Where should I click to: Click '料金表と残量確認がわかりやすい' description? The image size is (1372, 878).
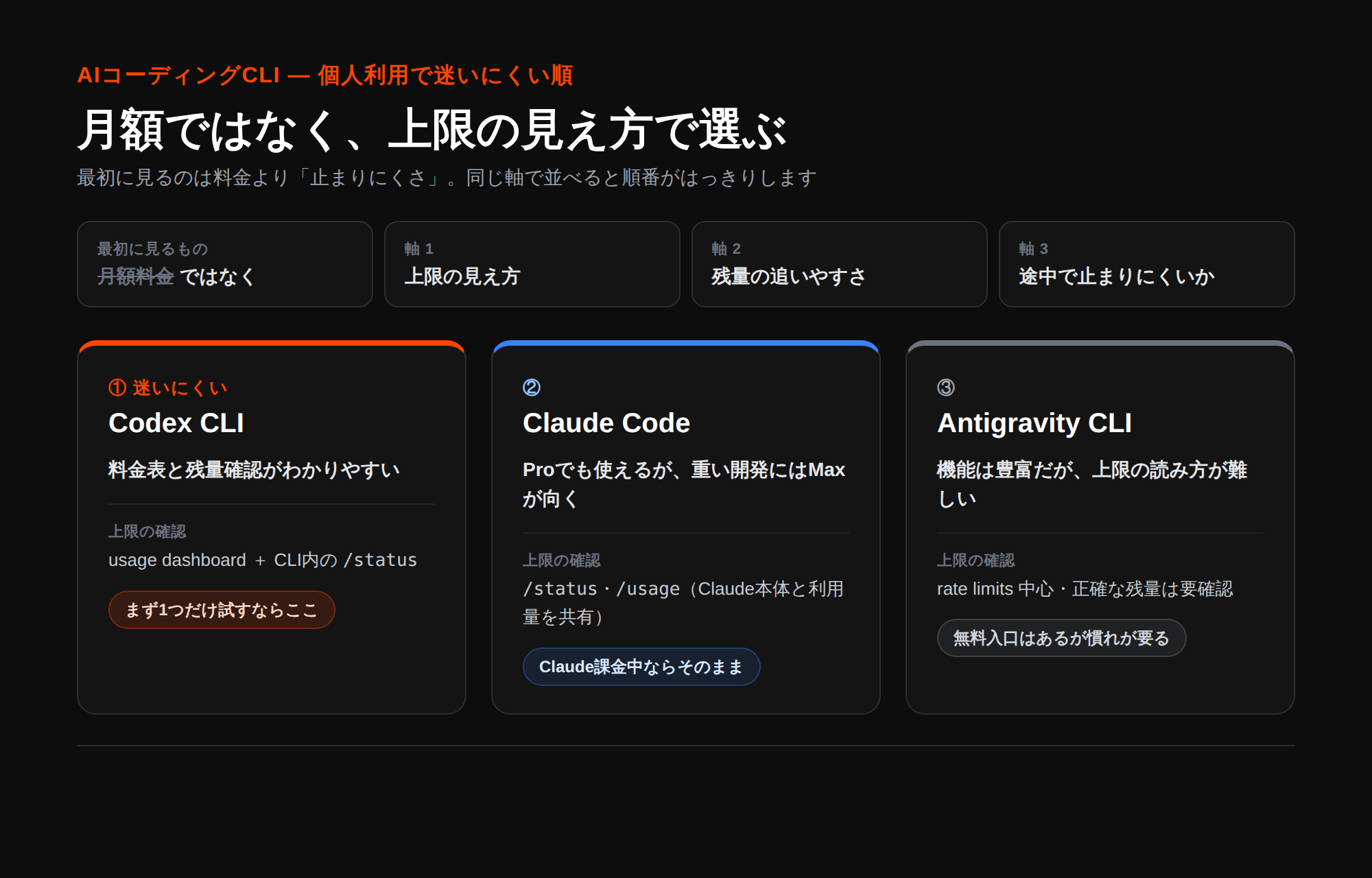click(x=254, y=470)
